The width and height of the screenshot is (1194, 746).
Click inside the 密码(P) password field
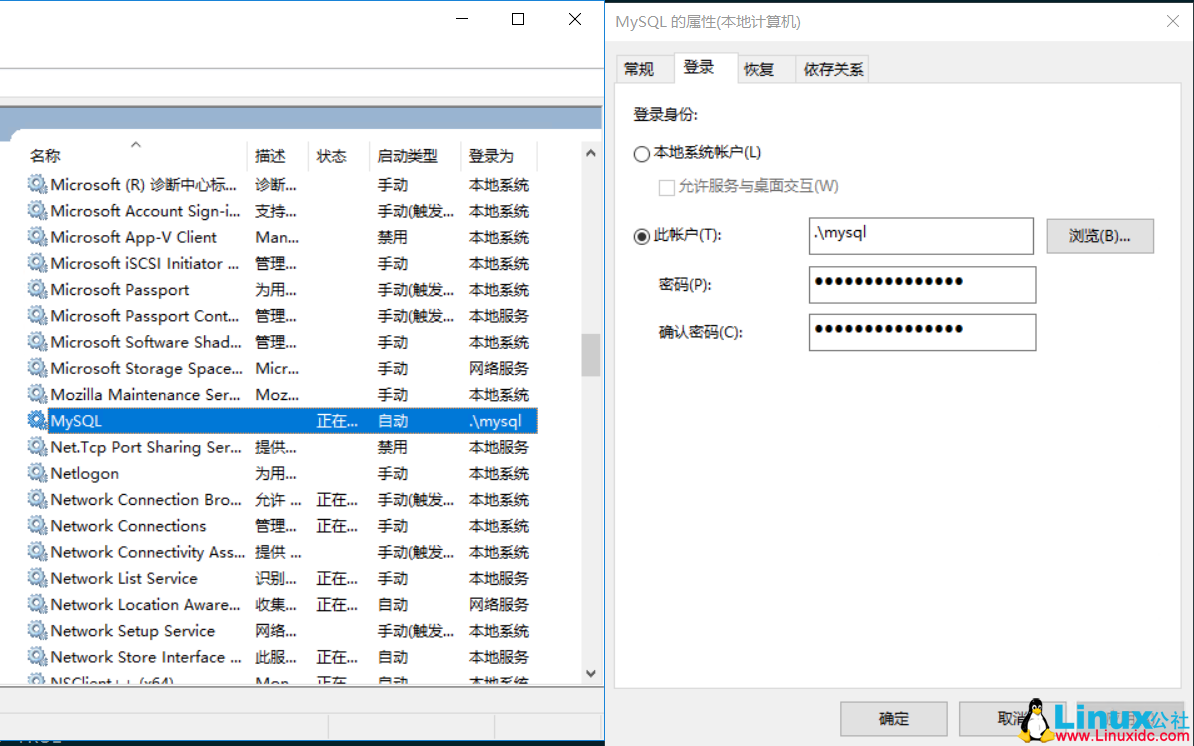coord(920,284)
